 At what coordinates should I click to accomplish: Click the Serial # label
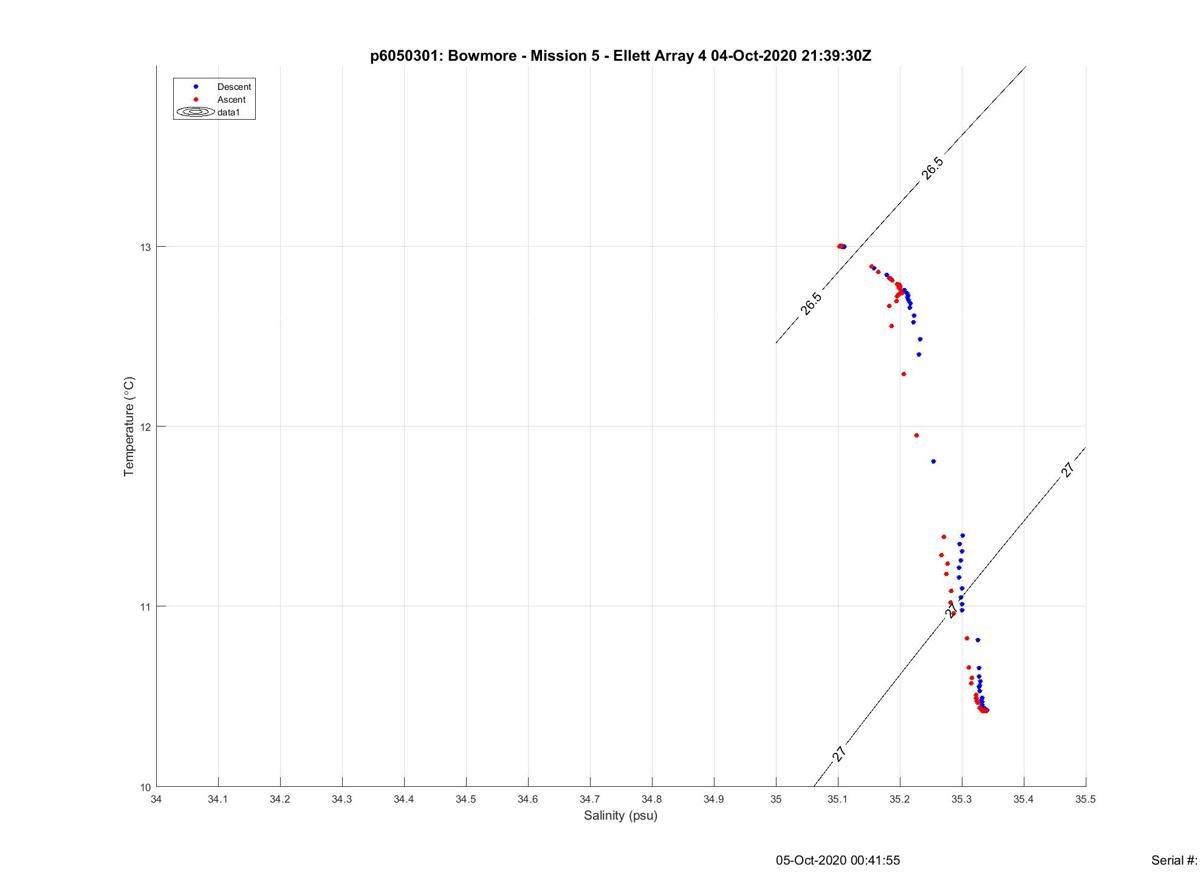click(1175, 860)
